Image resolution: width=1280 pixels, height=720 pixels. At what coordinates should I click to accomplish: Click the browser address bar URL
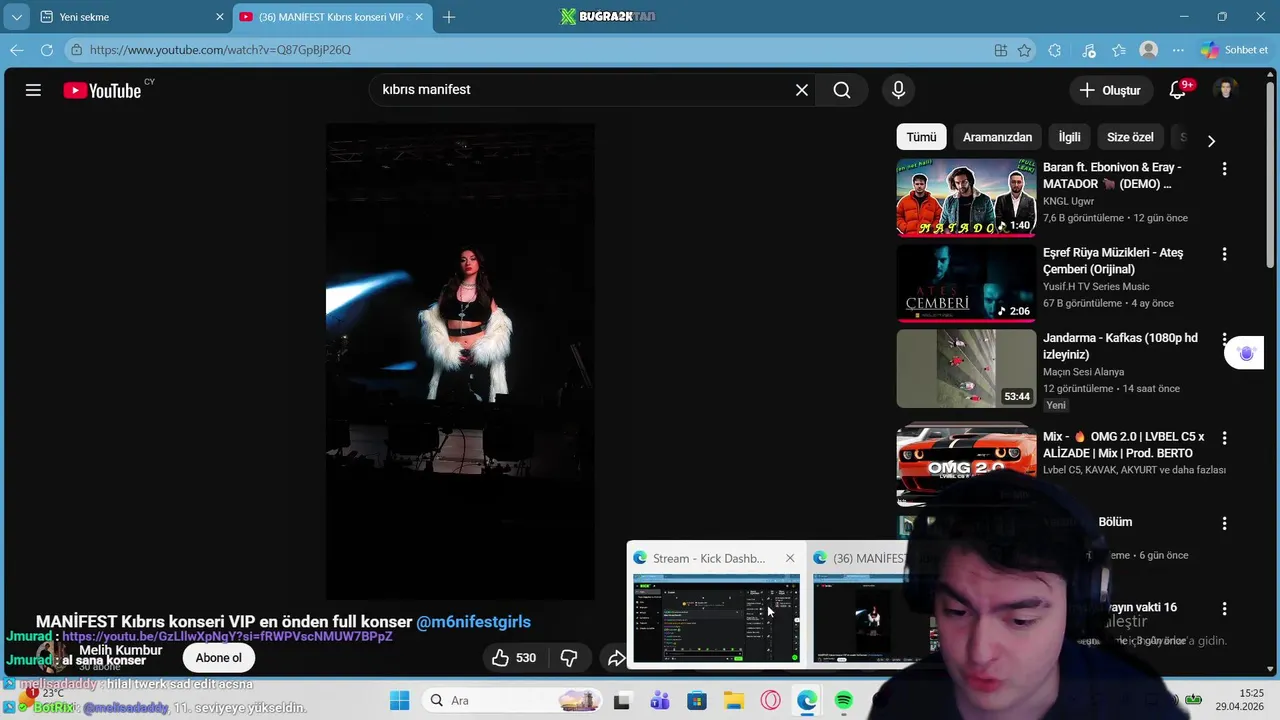pyautogui.click(x=220, y=50)
